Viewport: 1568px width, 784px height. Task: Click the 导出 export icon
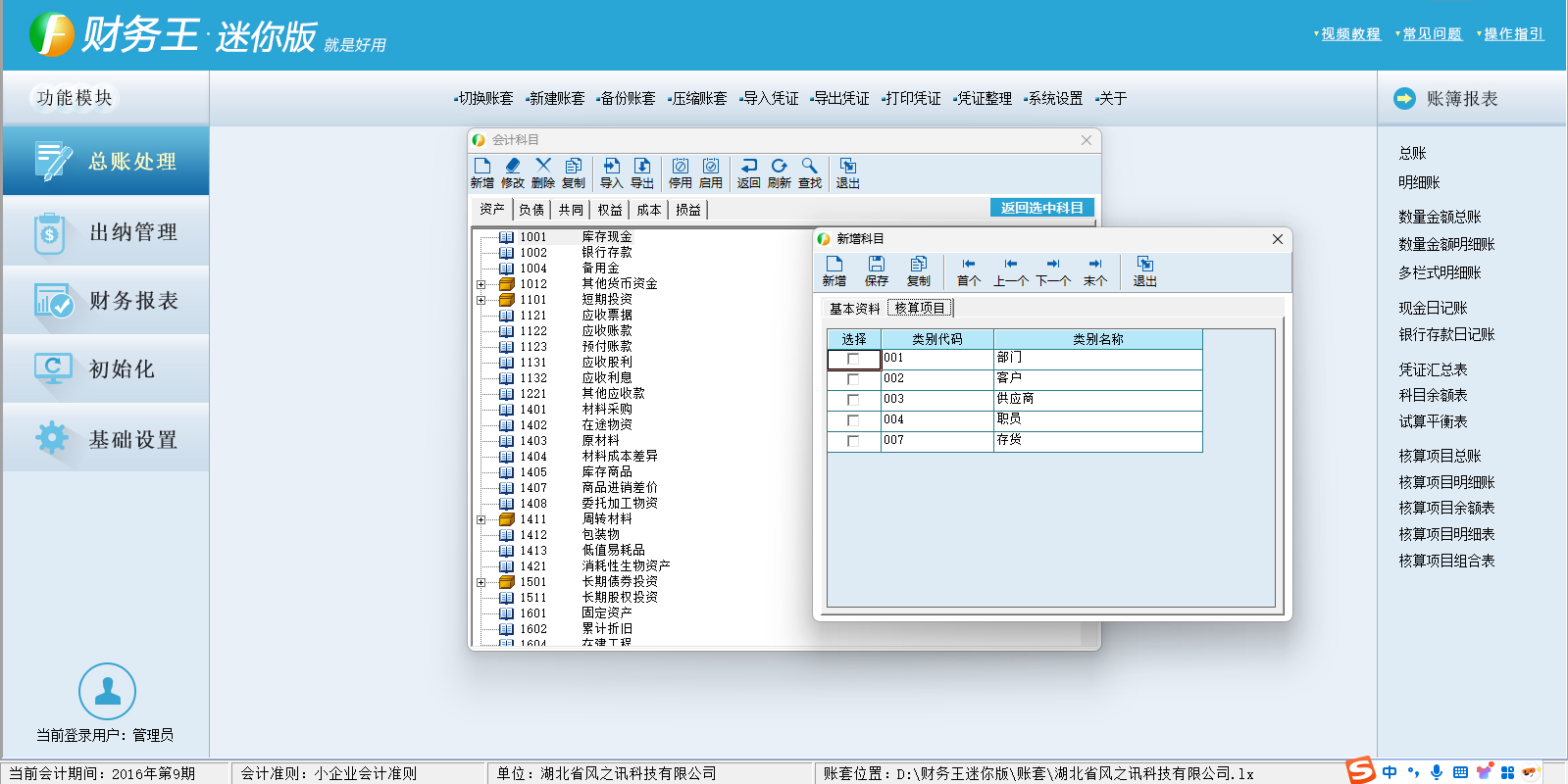(x=642, y=172)
